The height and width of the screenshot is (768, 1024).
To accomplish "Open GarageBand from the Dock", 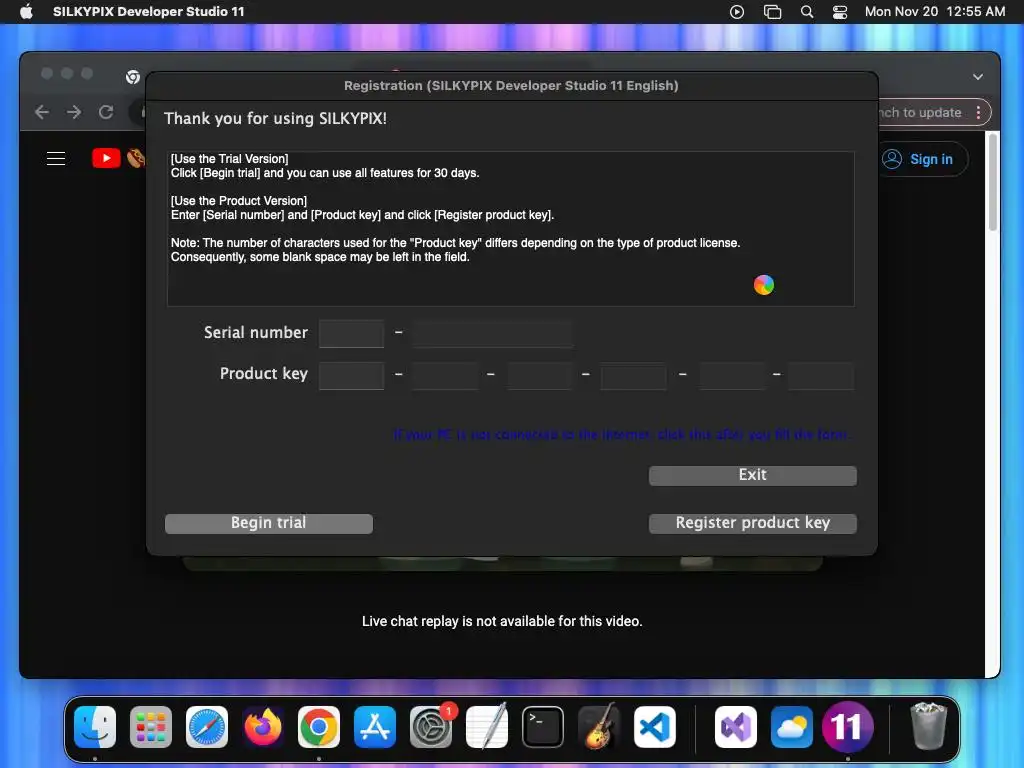I will click(x=599, y=727).
